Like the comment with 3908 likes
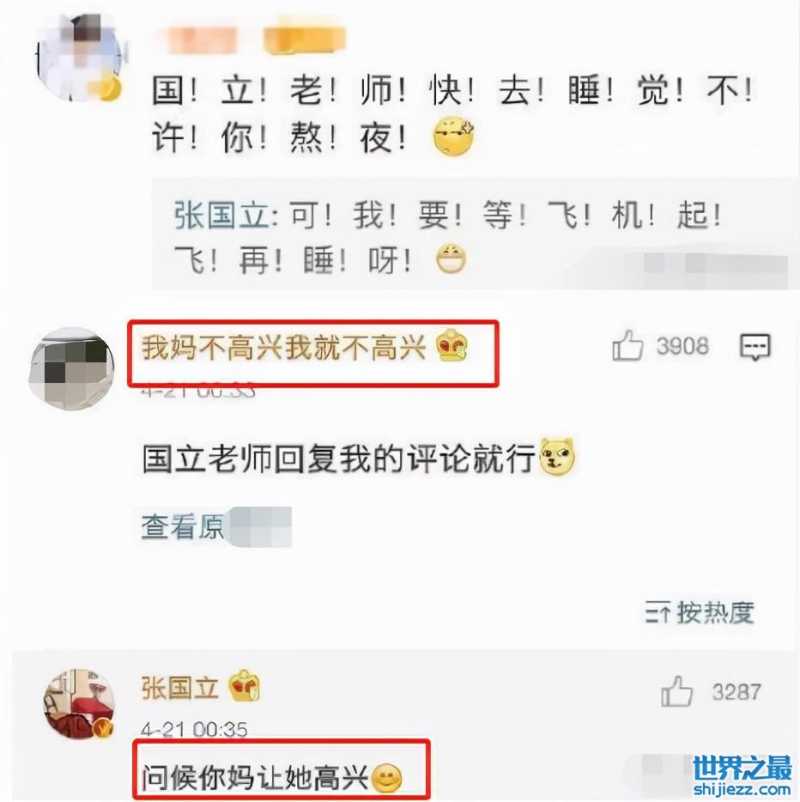Screen dimensions: 800x802 [x=627, y=346]
